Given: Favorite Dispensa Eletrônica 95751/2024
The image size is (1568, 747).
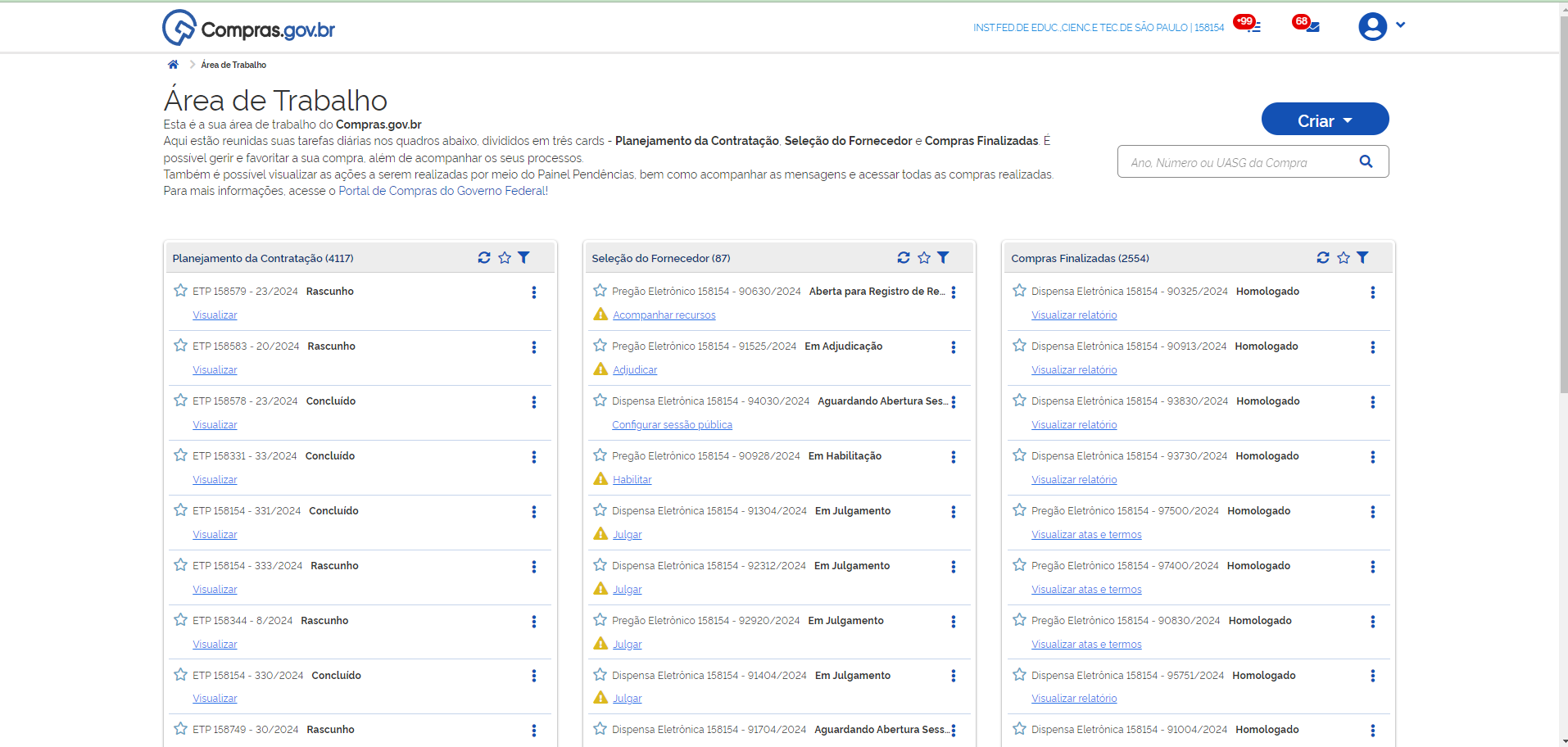Looking at the screenshot, I should coord(1020,675).
